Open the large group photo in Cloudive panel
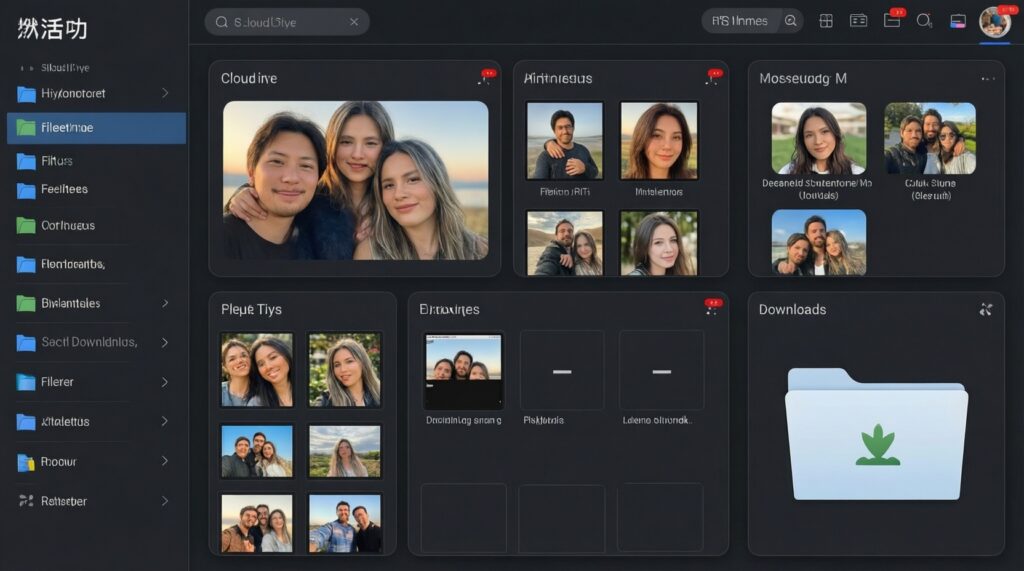The height and width of the screenshot is (571, 1024). point(355,180)
